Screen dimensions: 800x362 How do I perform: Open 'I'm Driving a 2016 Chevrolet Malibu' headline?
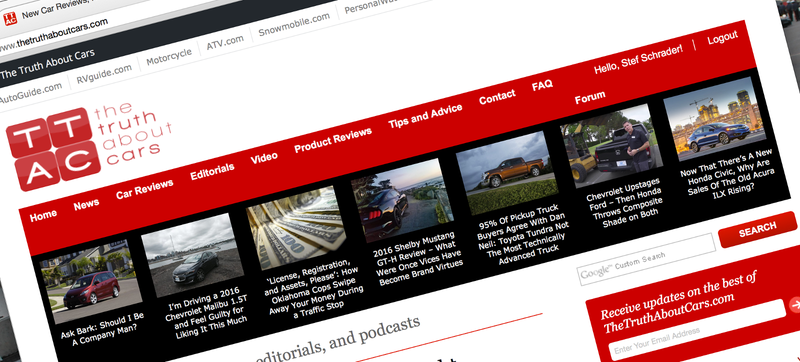(207, 313)
